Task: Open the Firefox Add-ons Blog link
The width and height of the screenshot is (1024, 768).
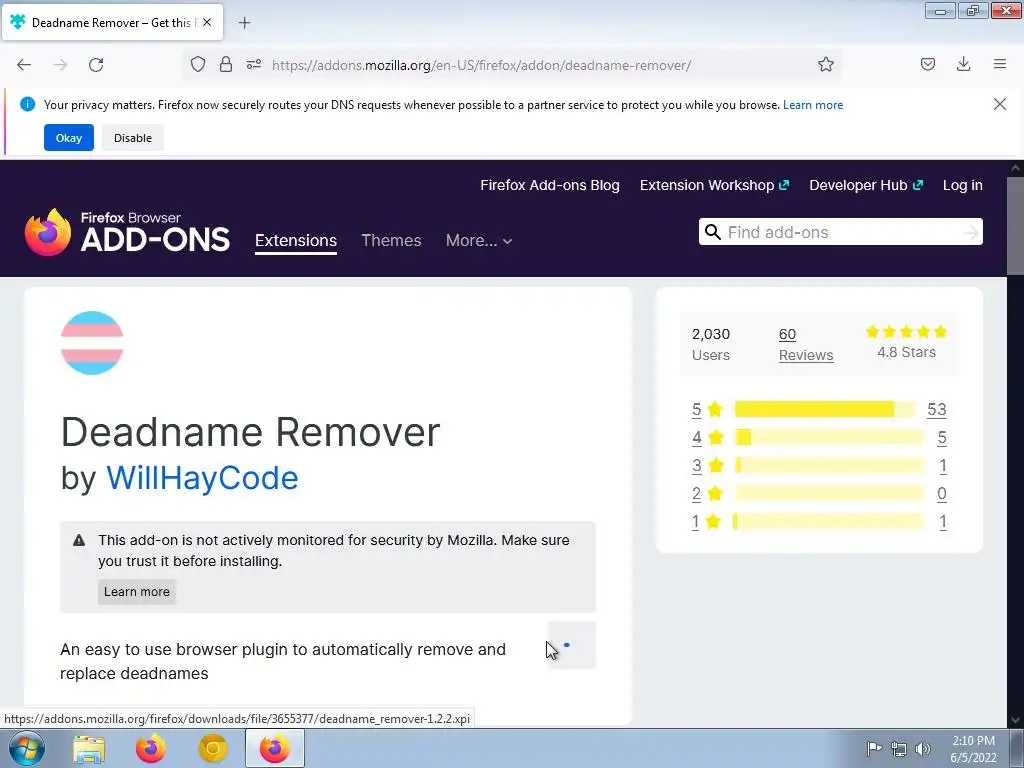Action: [x=550, y=185]
